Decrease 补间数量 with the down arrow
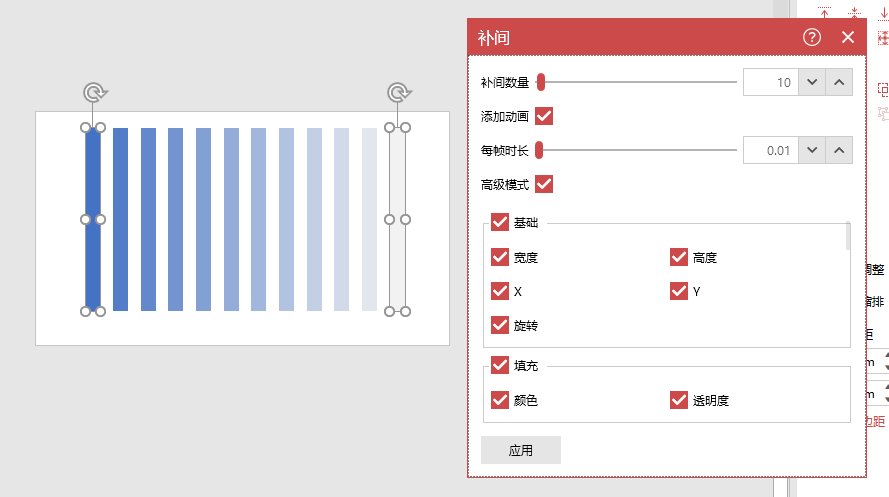 812,82
